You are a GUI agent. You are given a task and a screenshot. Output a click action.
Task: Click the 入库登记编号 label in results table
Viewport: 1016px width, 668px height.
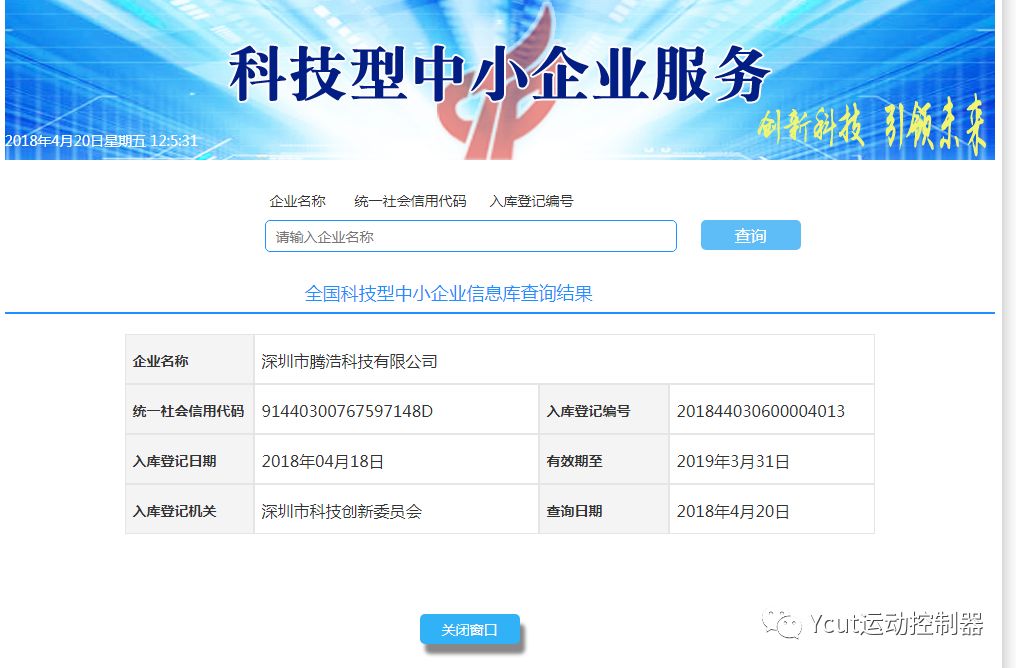coord(588,411)
